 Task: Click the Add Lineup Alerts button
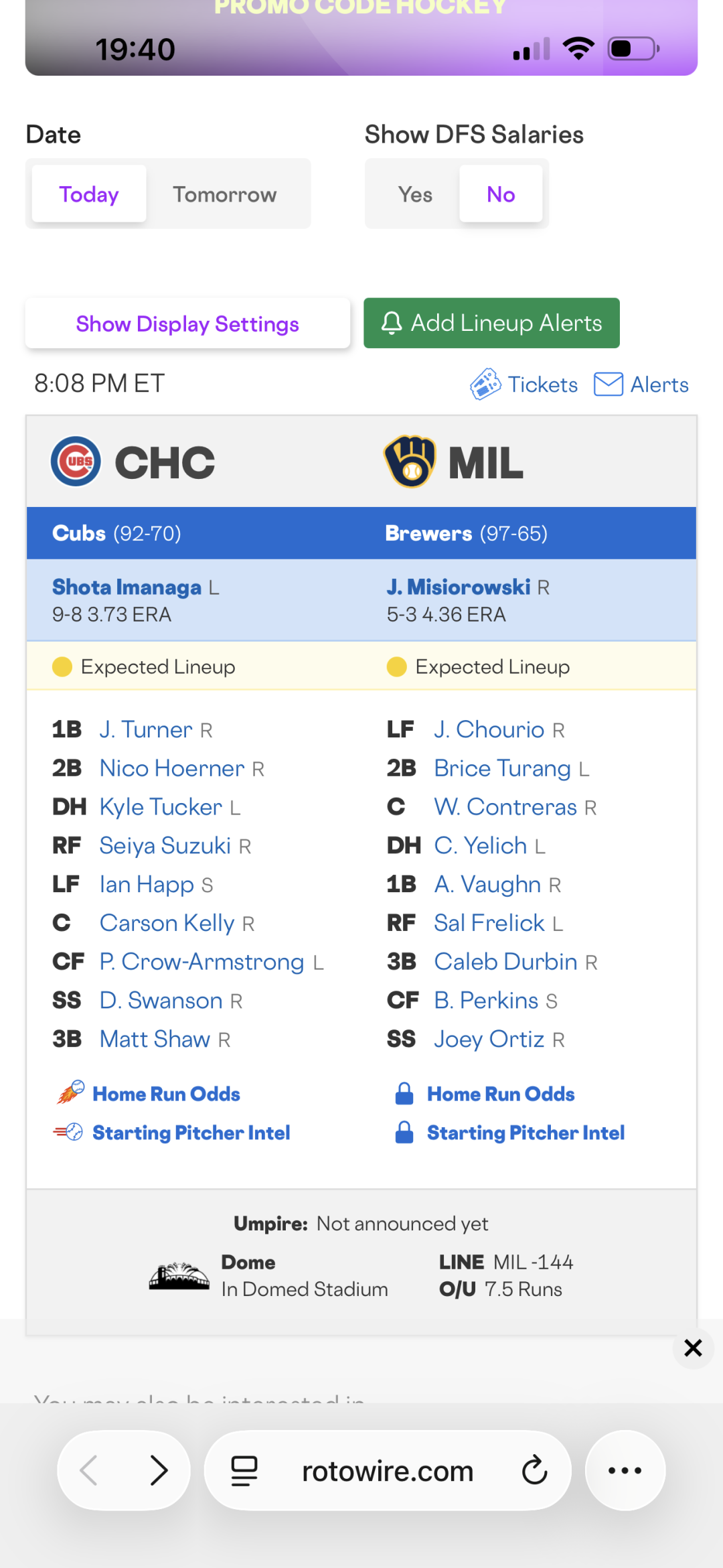point(491,324)
